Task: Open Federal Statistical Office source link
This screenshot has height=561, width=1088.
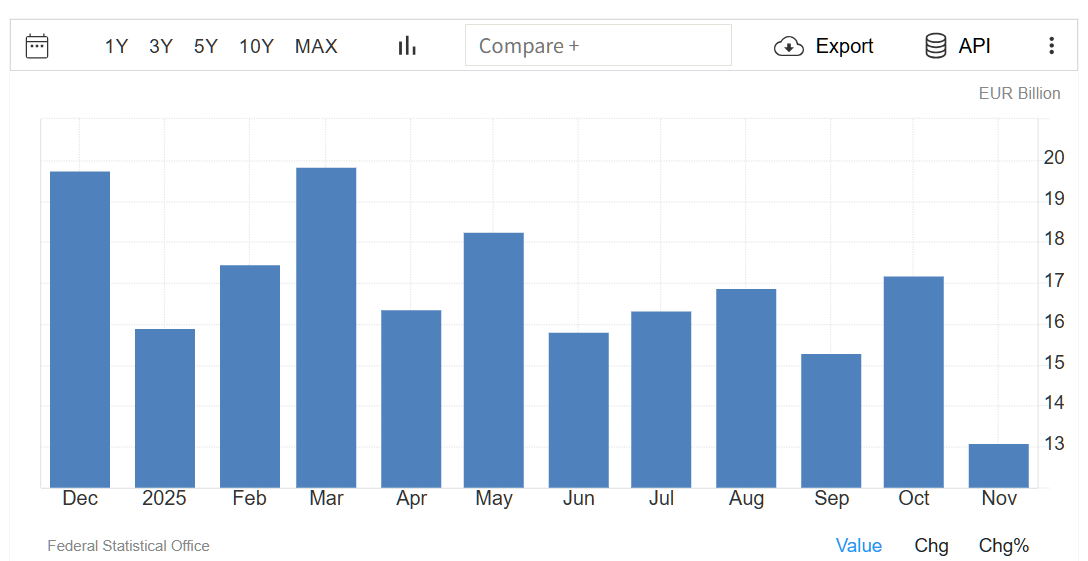Action: [128, 546]
